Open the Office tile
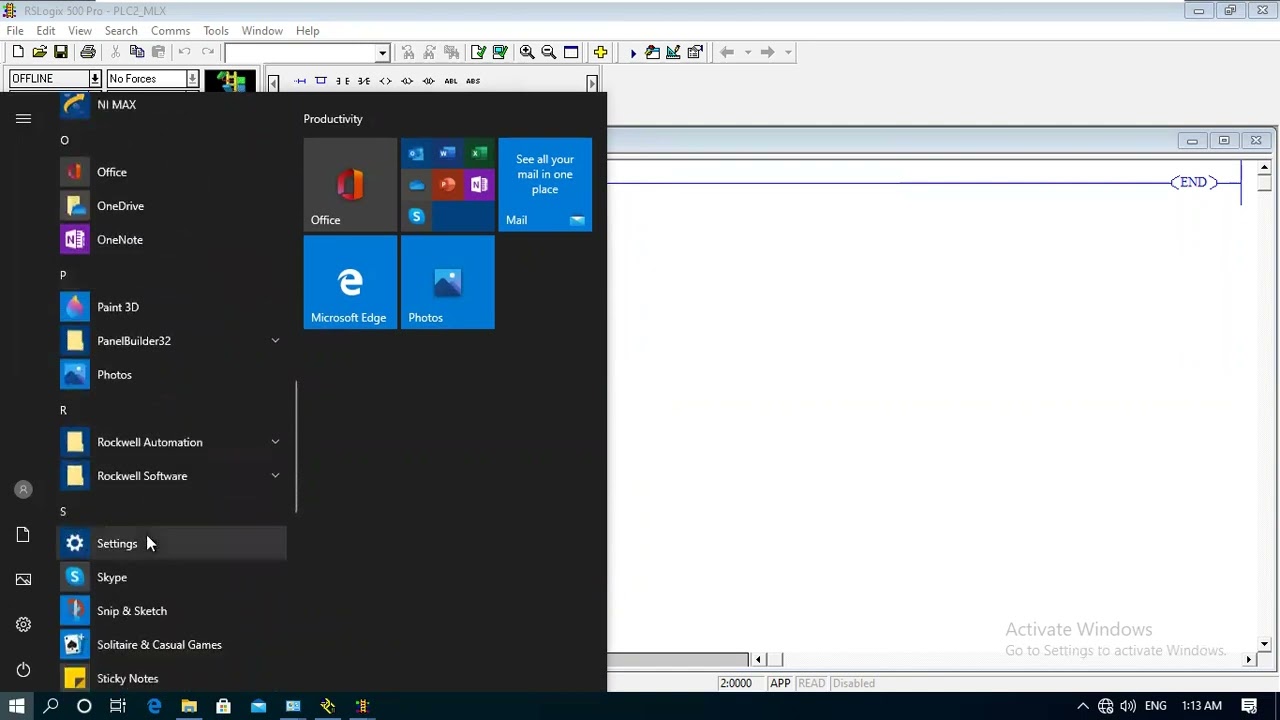This screenshot has width=1280, height=720. pos(350,185)
